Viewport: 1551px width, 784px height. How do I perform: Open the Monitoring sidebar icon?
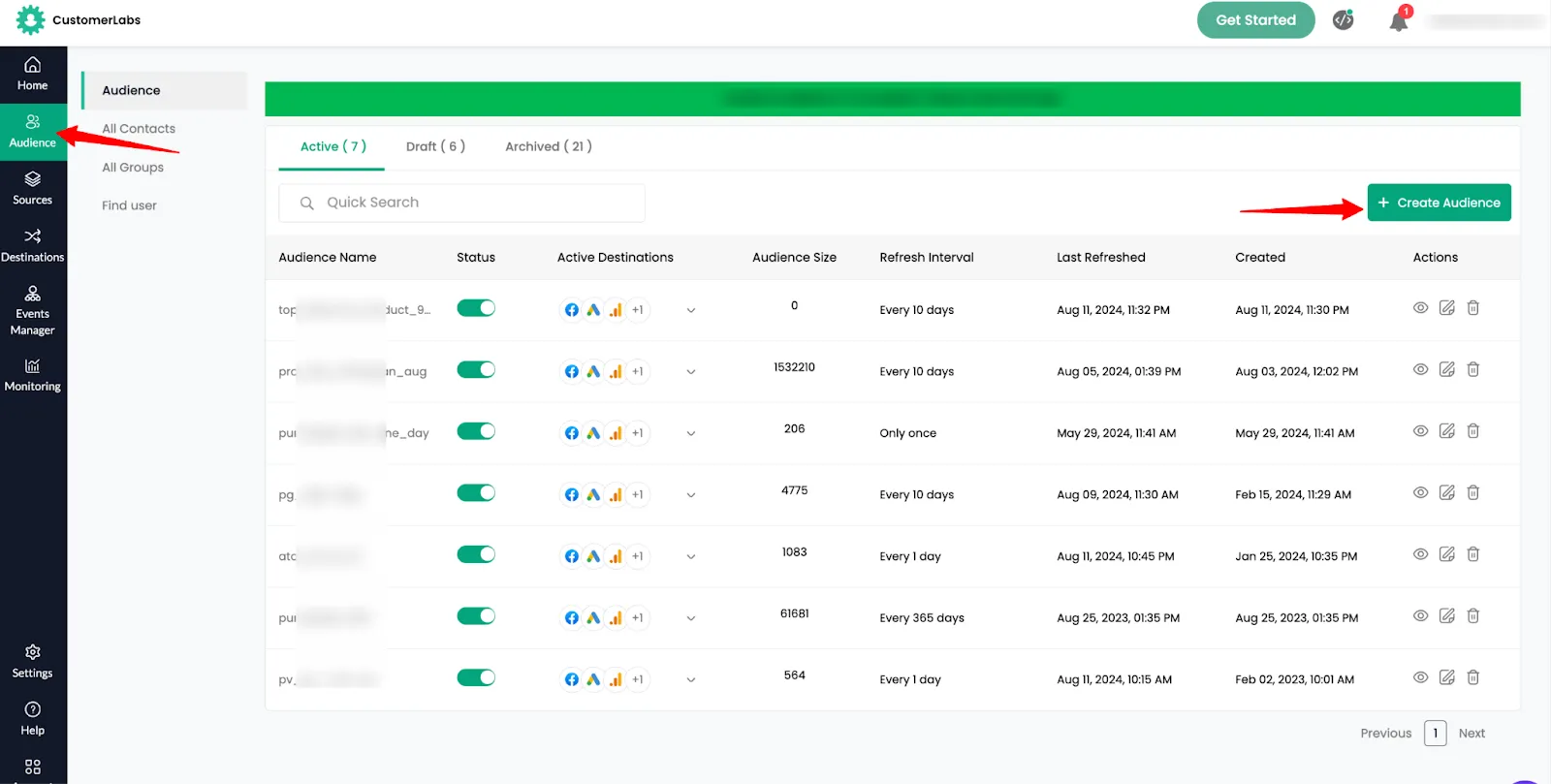click(x=33, y=375)
